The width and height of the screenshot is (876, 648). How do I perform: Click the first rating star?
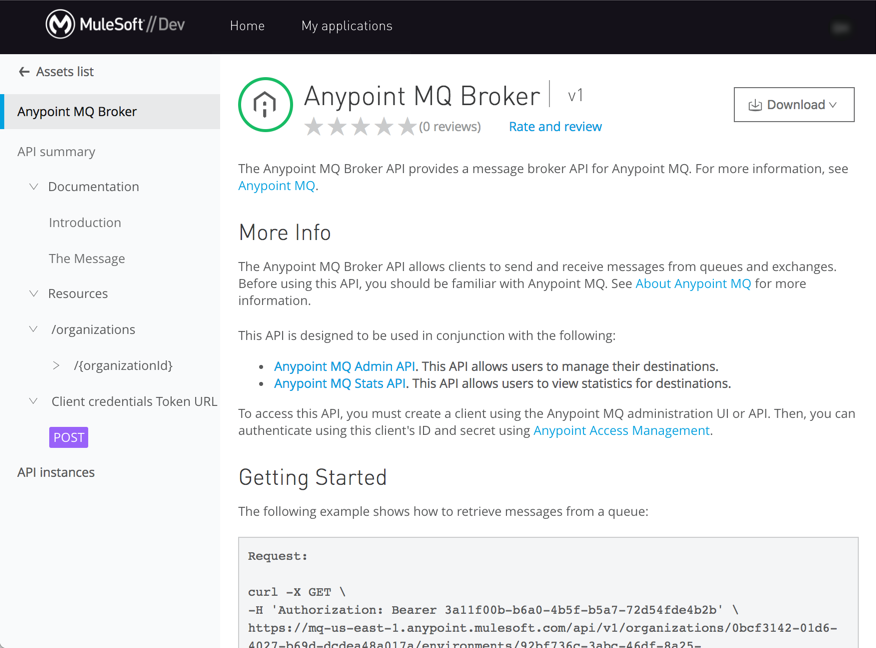314,127
